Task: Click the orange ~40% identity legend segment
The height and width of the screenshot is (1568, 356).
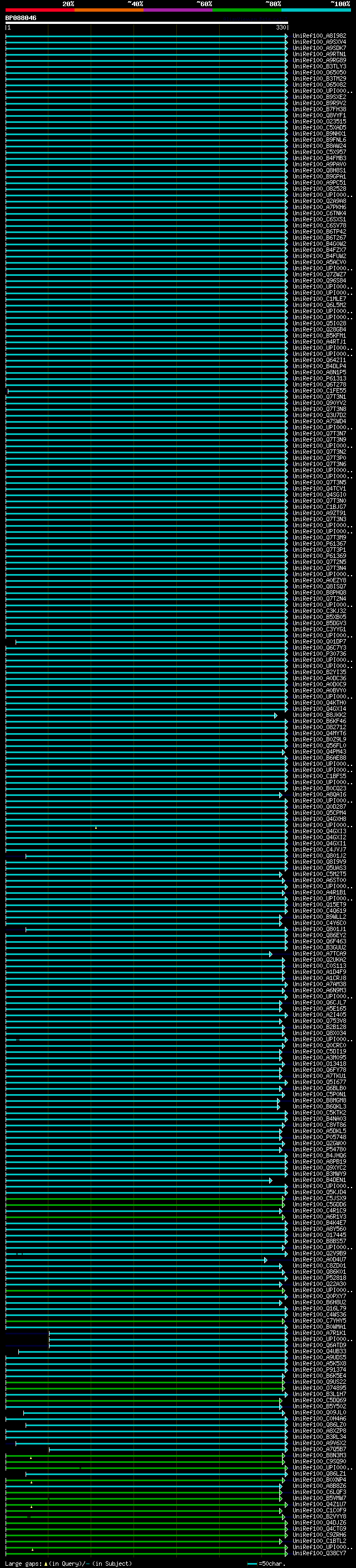Action: [109, 10]
